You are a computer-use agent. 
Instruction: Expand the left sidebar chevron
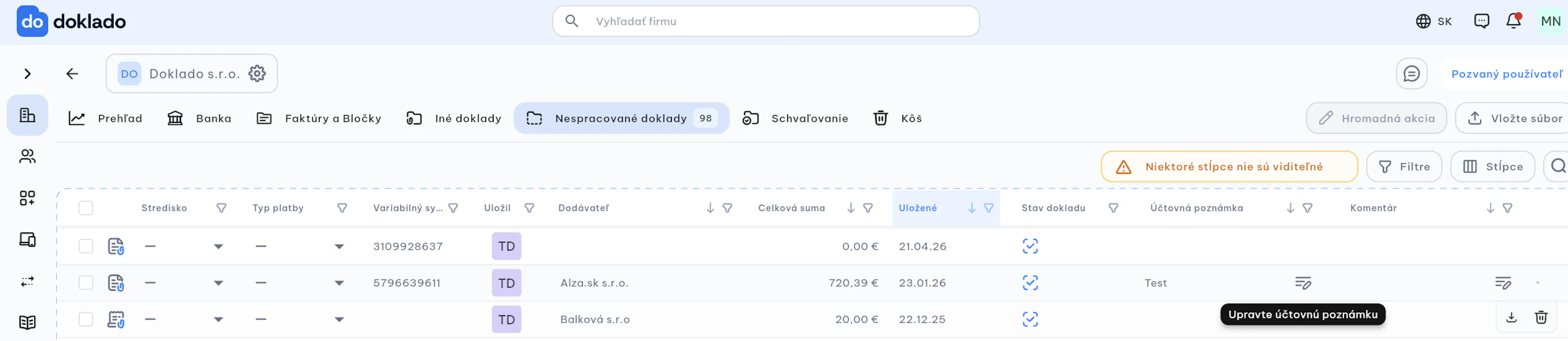pos(27,73)
